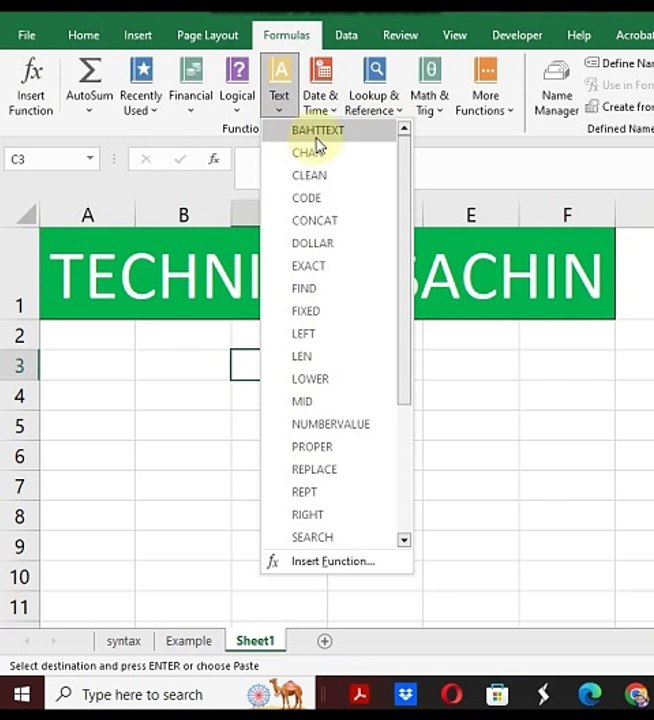Image resolution: width=654 pixels, height=720 pixels.
Task: Click the function list scrollbar thumb
Action: point(404,271)
